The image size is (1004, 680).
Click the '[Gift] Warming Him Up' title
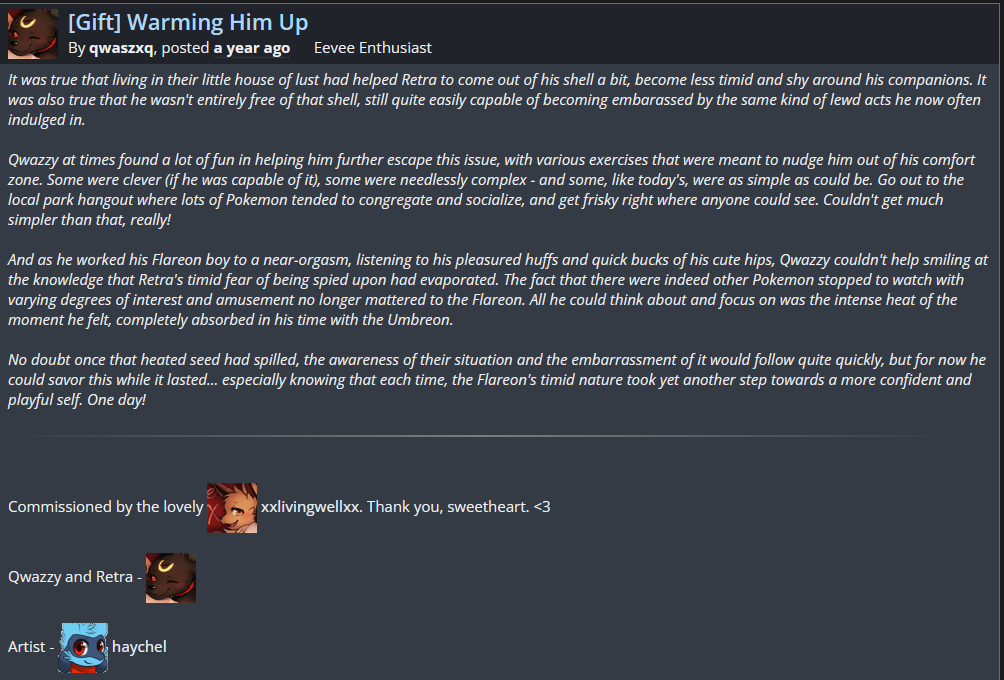(x=188, y=22)
